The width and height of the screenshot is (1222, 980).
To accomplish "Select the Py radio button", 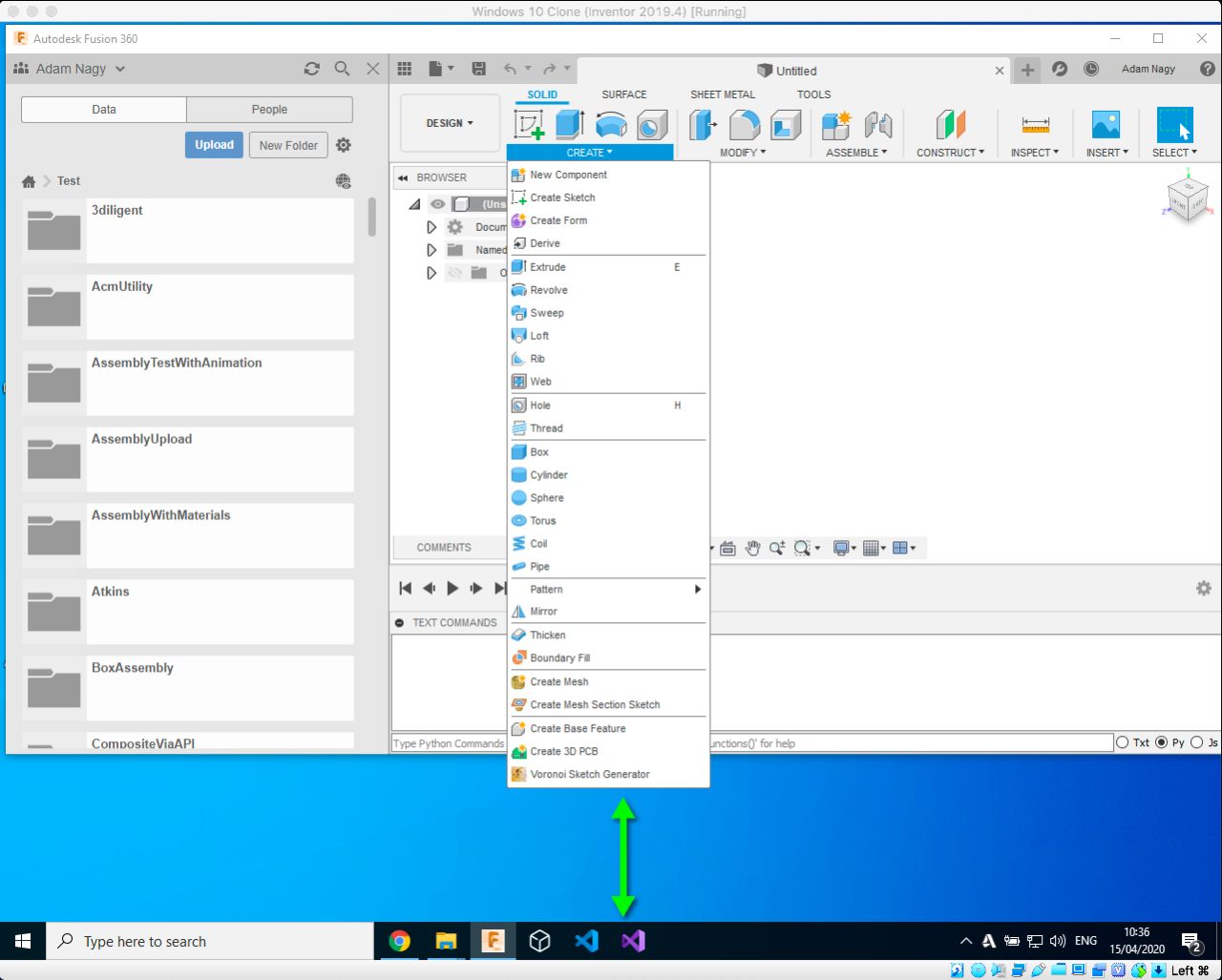I will [1162, 742].
